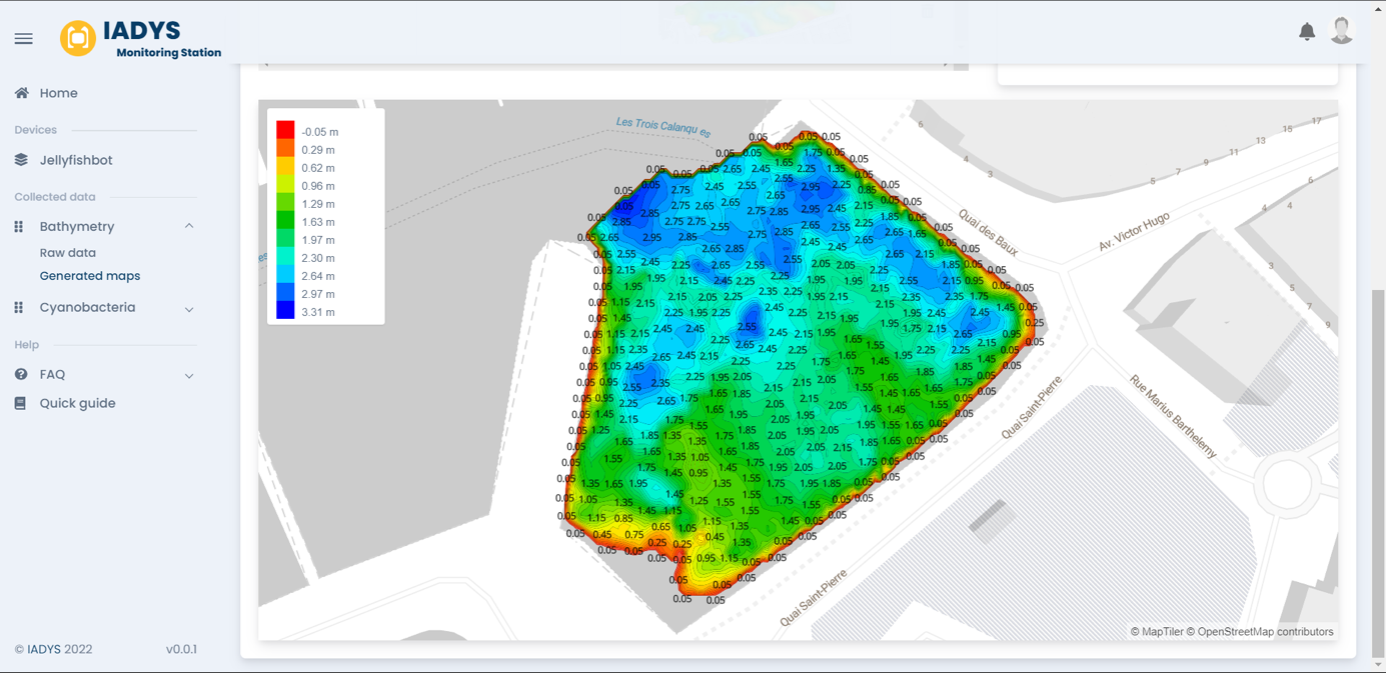Image resolution: width=1390 pixels, height=678 pixels.
Task: Click the user profile avatar
Action: tap(1341, 30)
